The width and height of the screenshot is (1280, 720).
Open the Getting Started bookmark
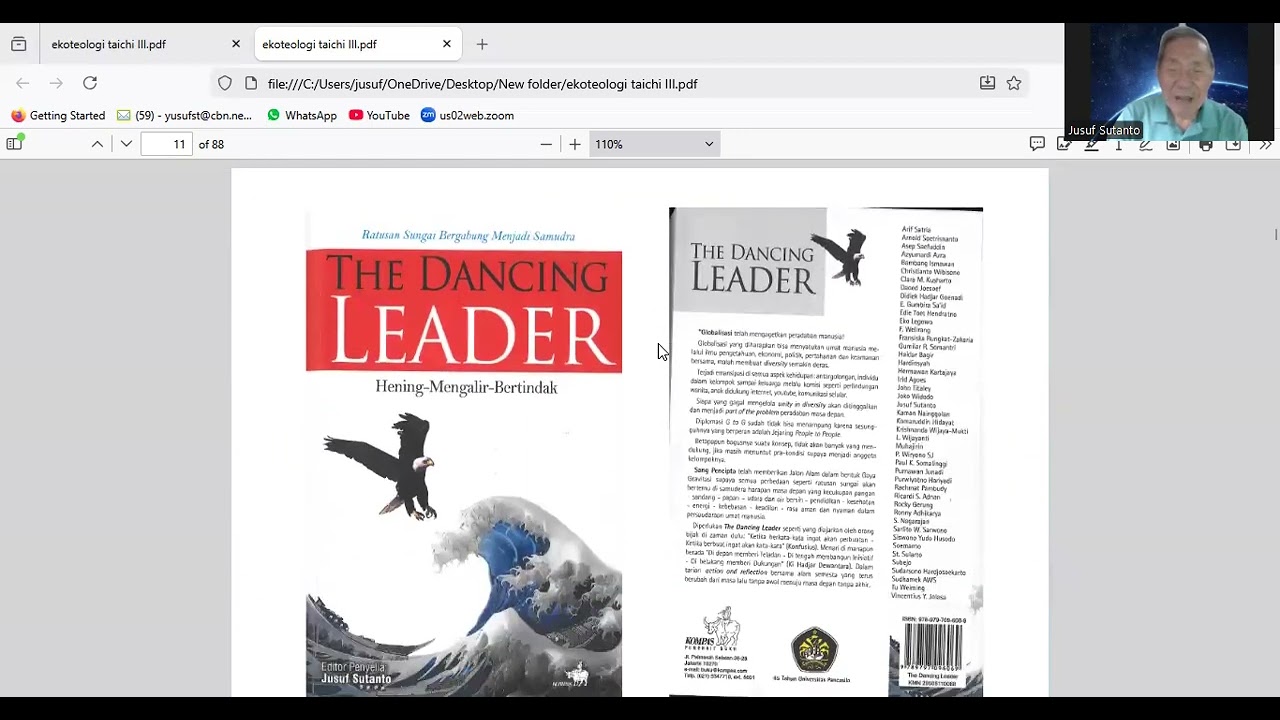tap(58, 115)
